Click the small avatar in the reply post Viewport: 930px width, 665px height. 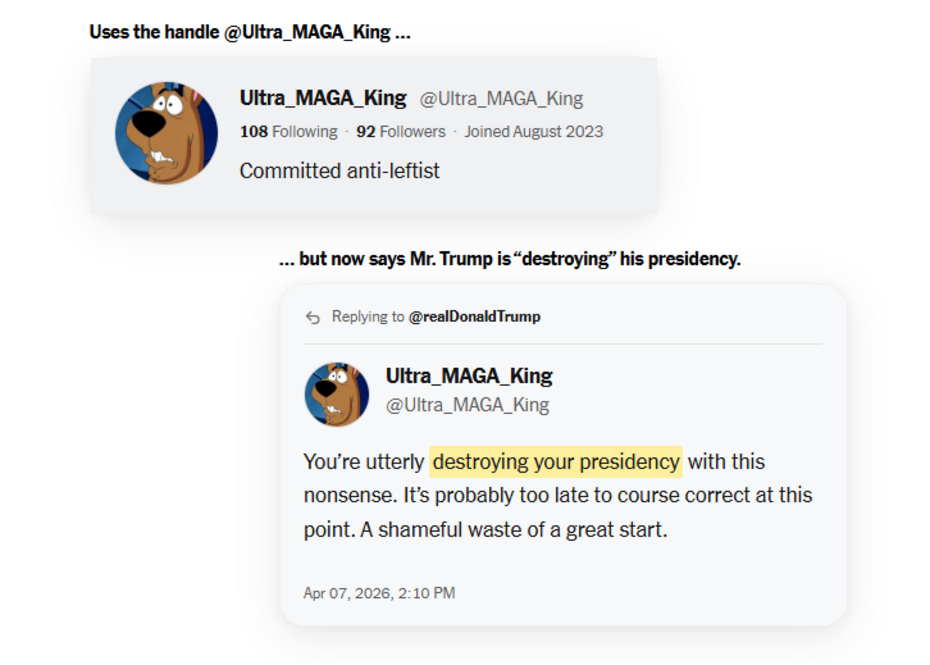coord(337,394)
